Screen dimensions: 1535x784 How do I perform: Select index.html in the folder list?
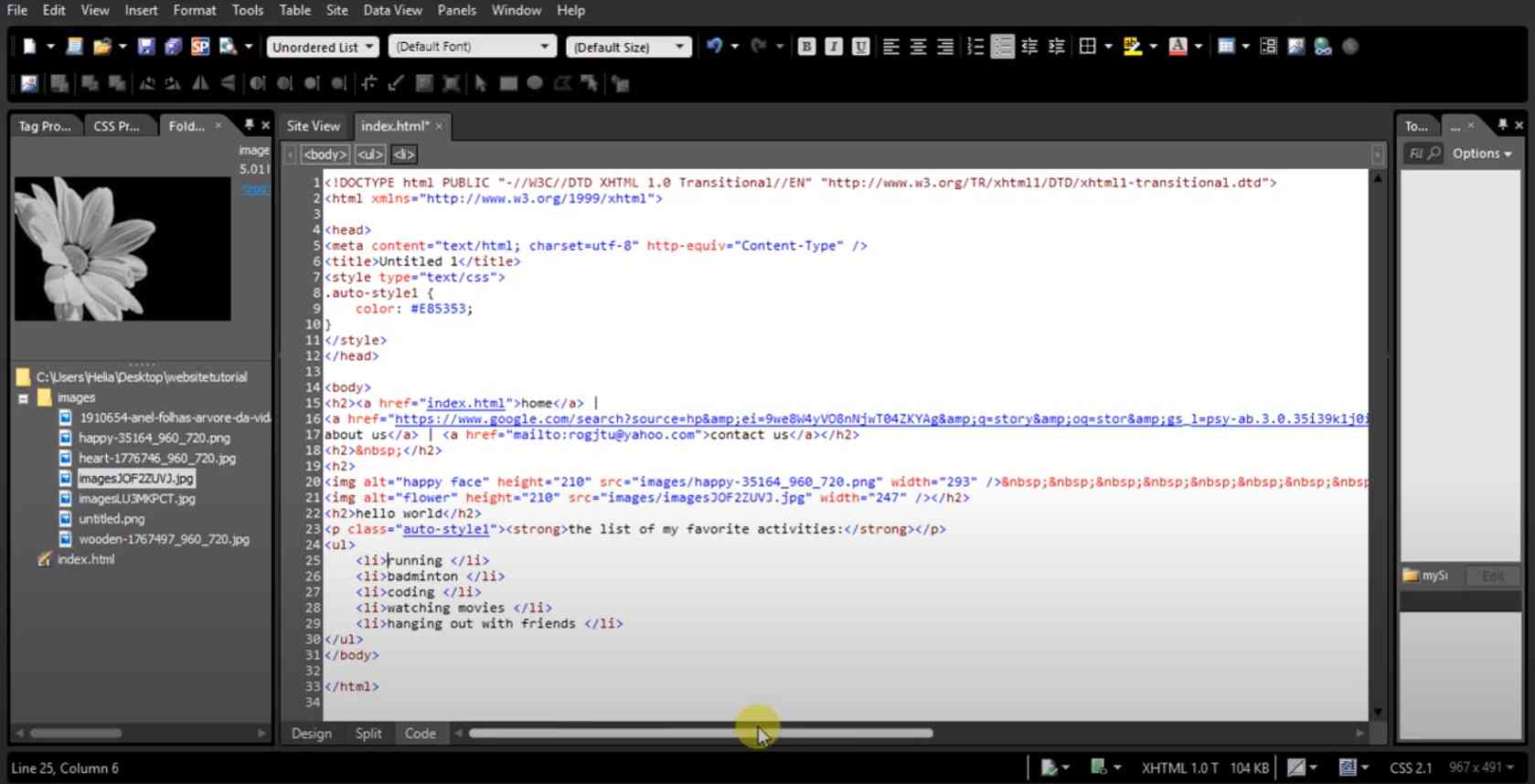[x=86, y=559]
